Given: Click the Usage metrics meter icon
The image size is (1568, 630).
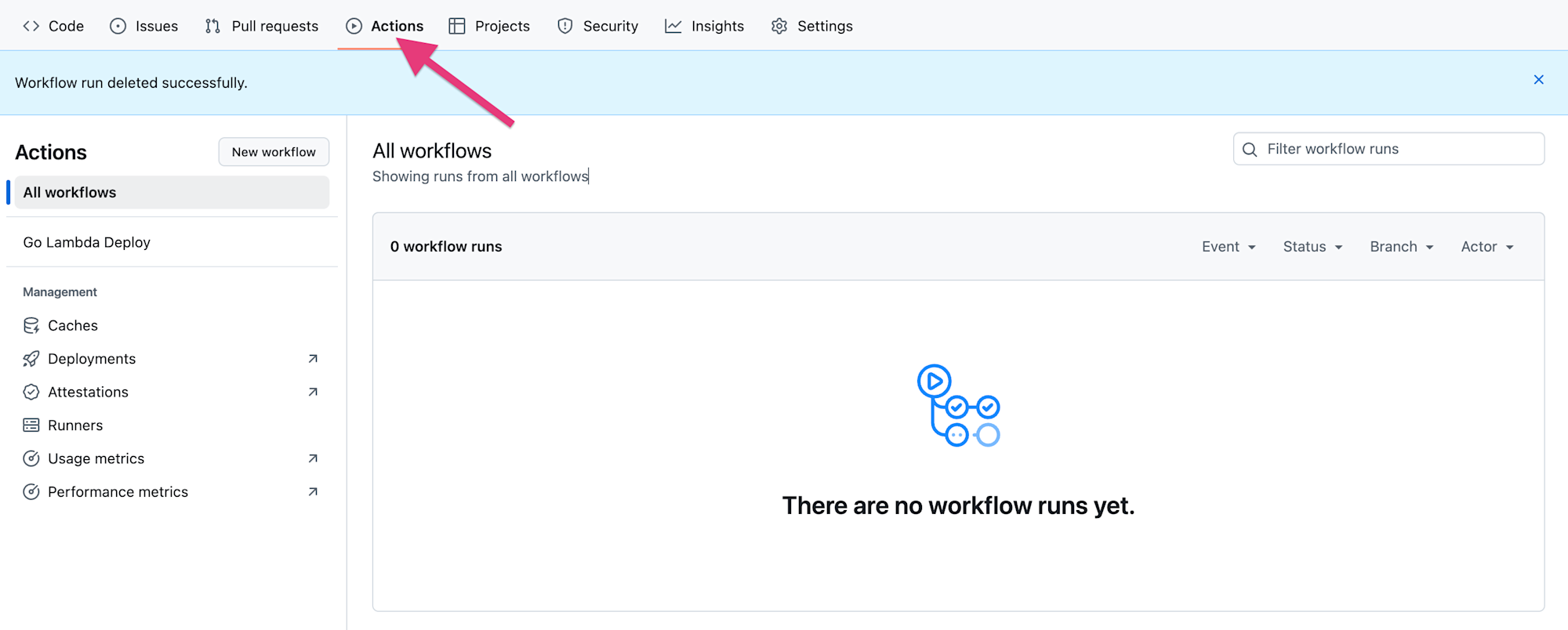Looking at the screenshot, I should pyautogui.click(x=31, y=458).
